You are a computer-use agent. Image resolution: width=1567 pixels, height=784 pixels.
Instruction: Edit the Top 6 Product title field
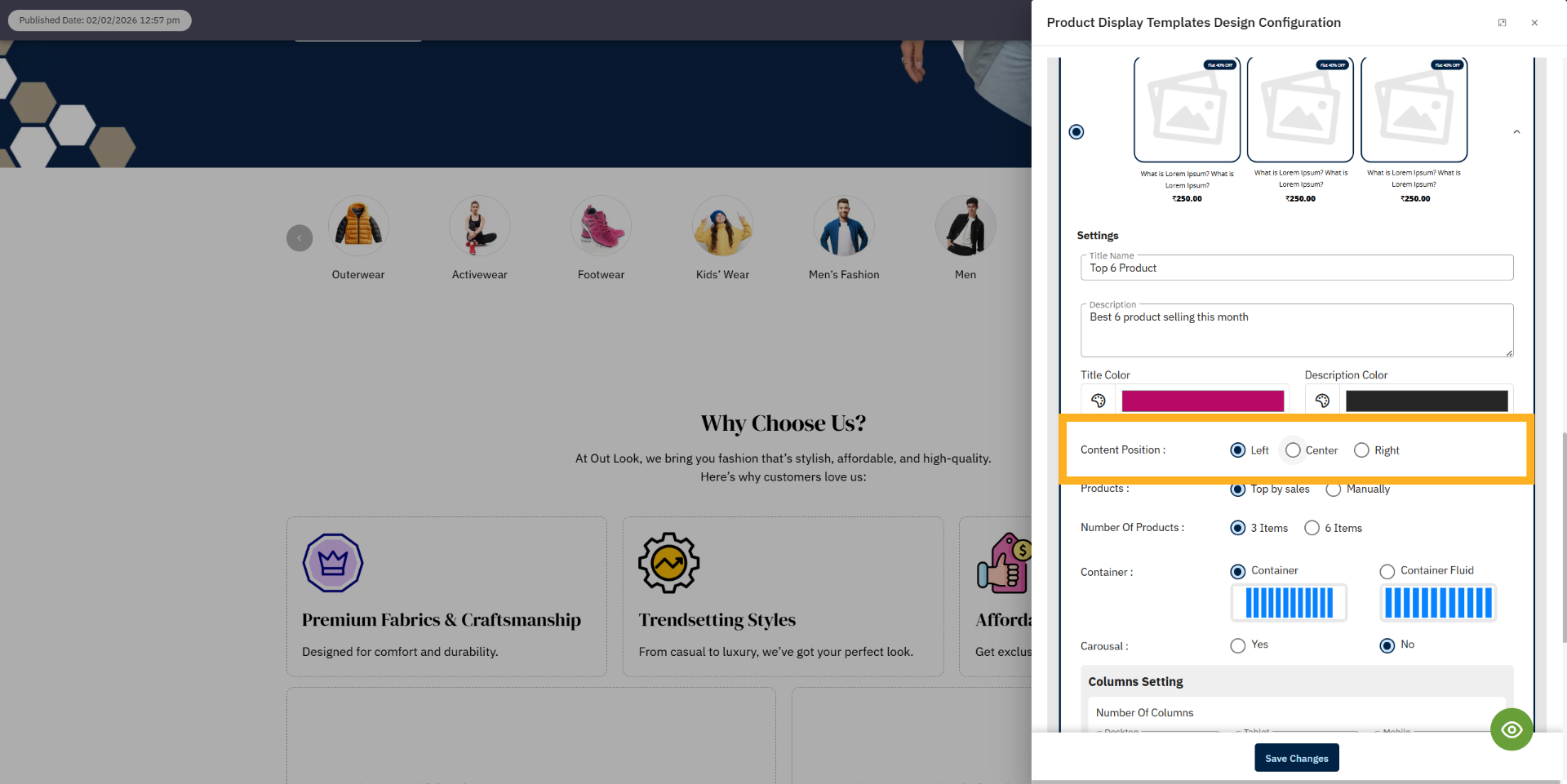click(1296, 268)
